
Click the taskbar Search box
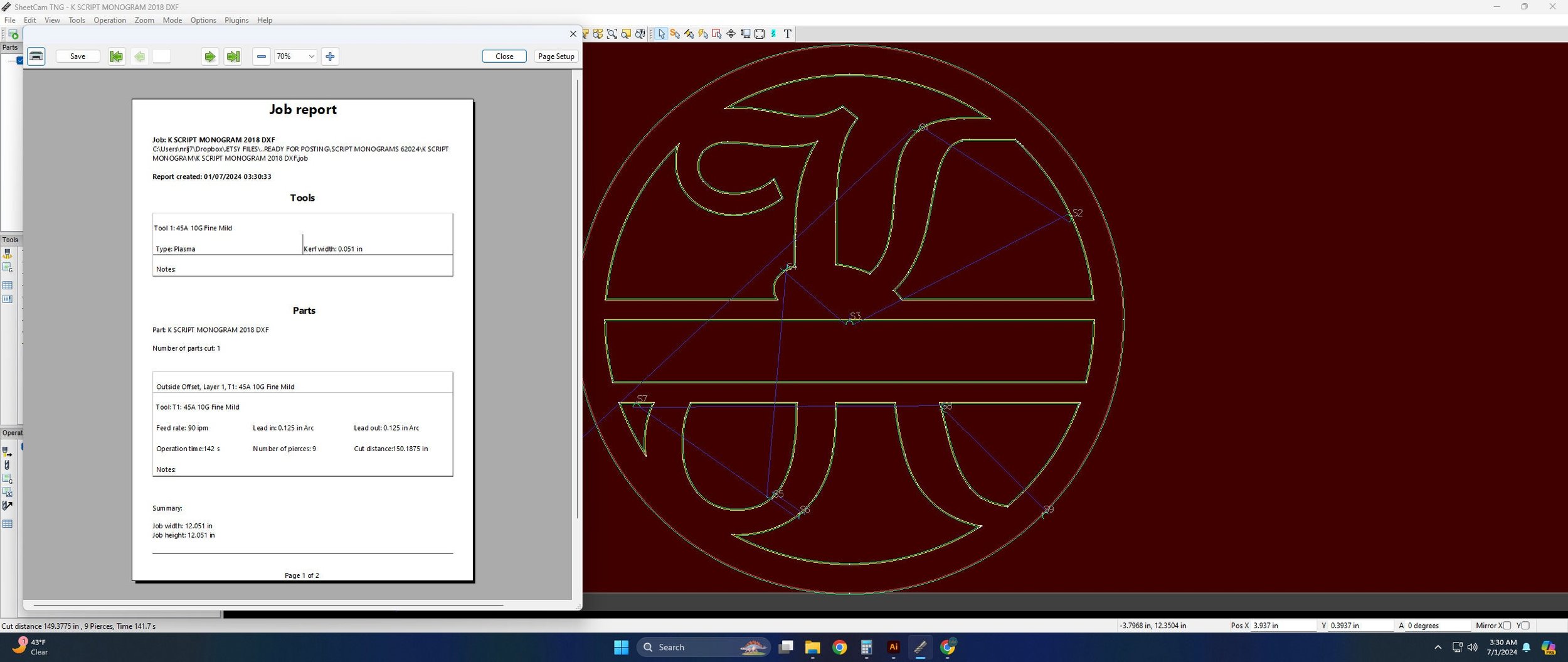click(703, 648)
